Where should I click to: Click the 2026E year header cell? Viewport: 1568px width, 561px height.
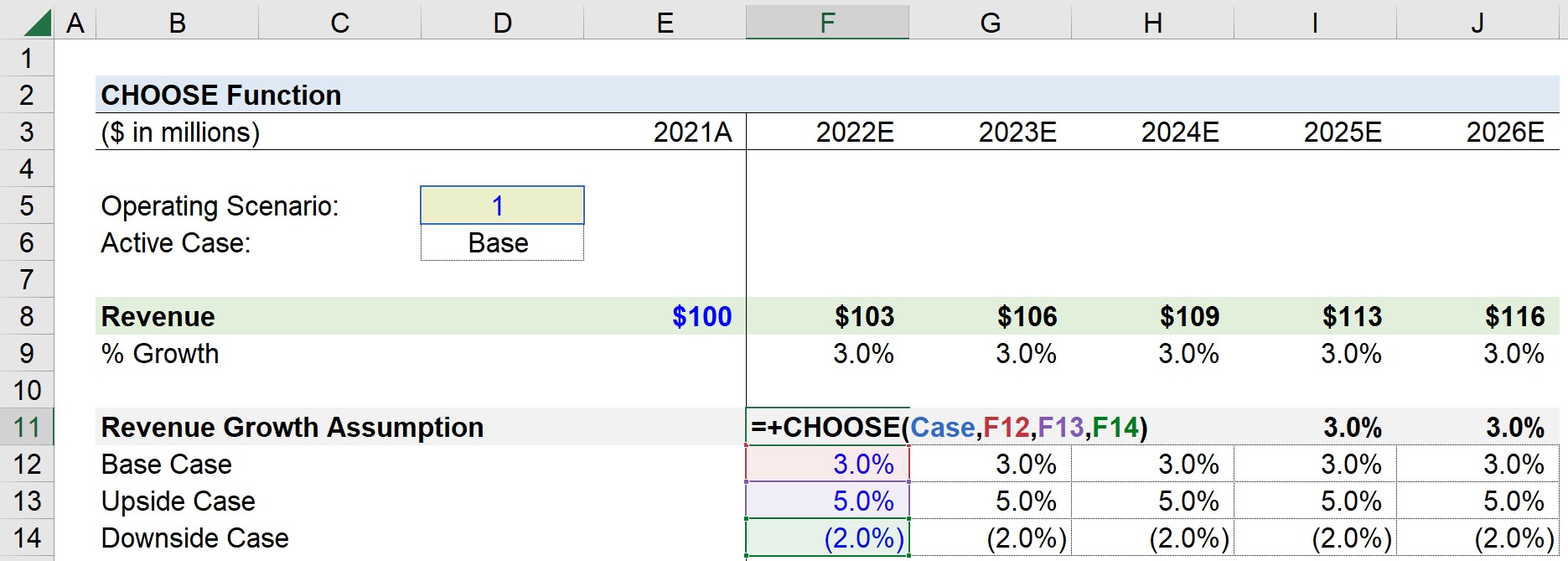[x=1477, y=132]
